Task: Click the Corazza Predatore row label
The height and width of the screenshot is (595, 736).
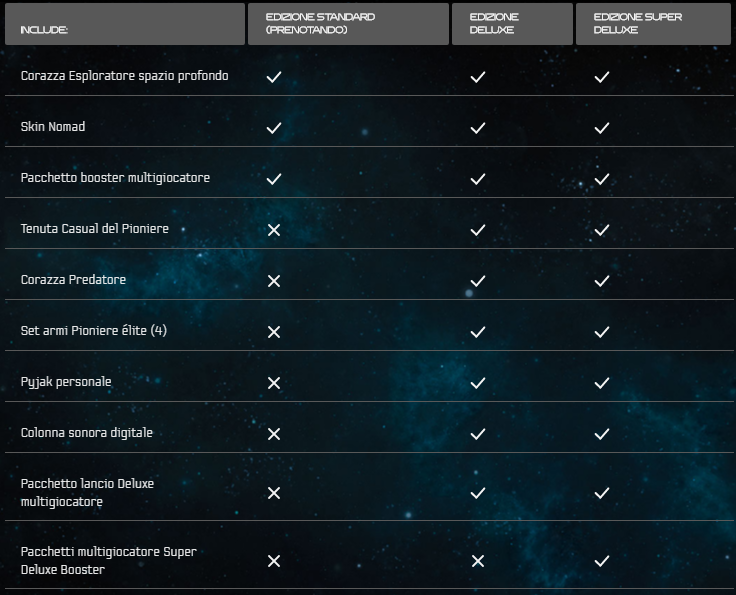Action: click(x=73, y=280)
